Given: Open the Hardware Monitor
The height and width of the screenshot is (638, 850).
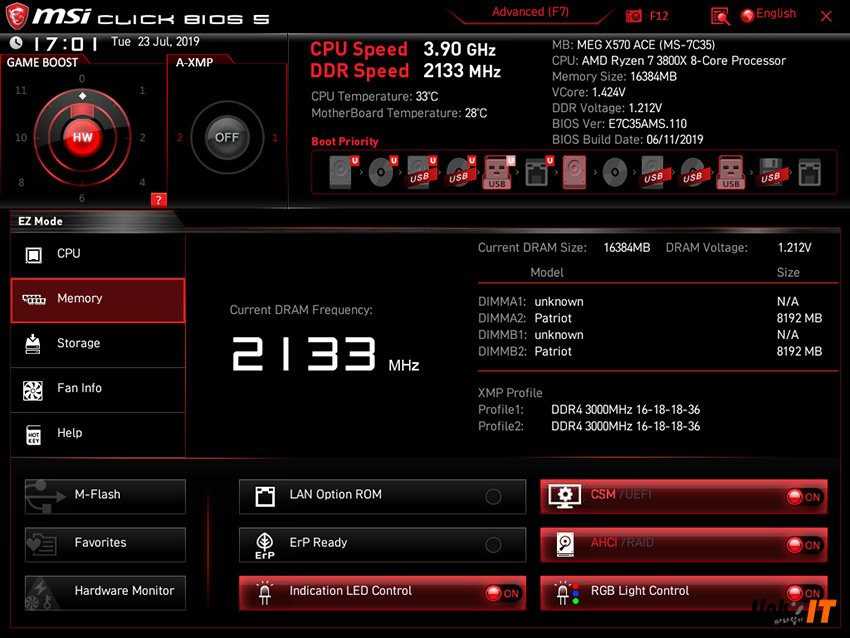Looking at the screenshot, I should (x=105, y=593).
